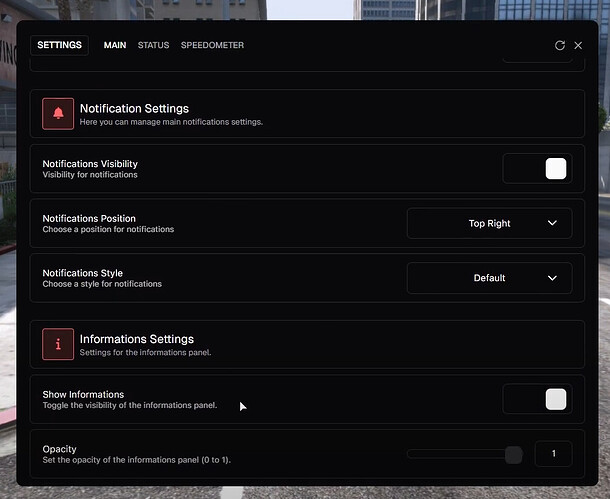Click the refresh reset icon
The height and width of the screenshot is (499, 610).
point(559,46)
